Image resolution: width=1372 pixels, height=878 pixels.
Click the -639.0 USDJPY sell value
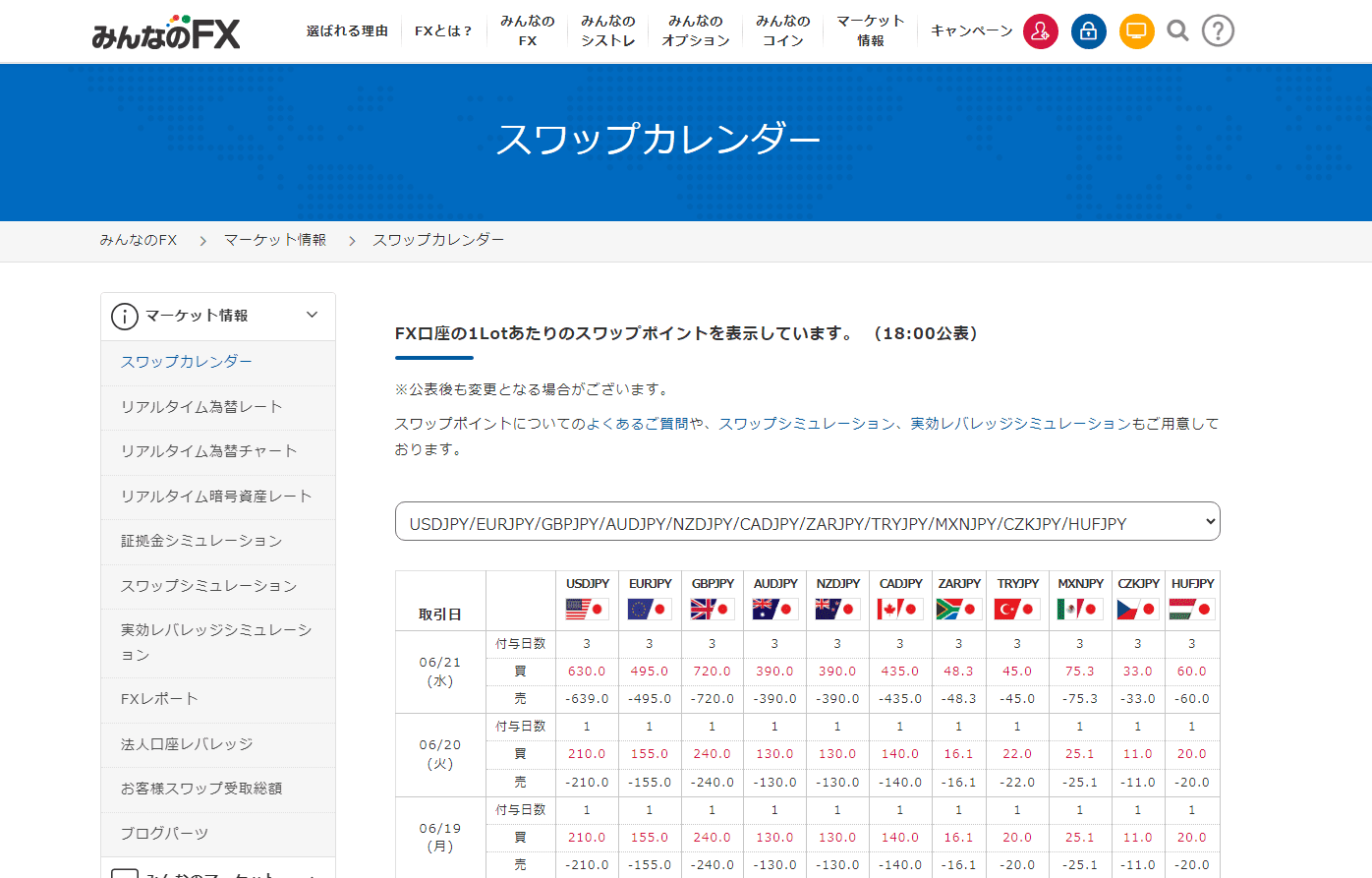(587, 699)
